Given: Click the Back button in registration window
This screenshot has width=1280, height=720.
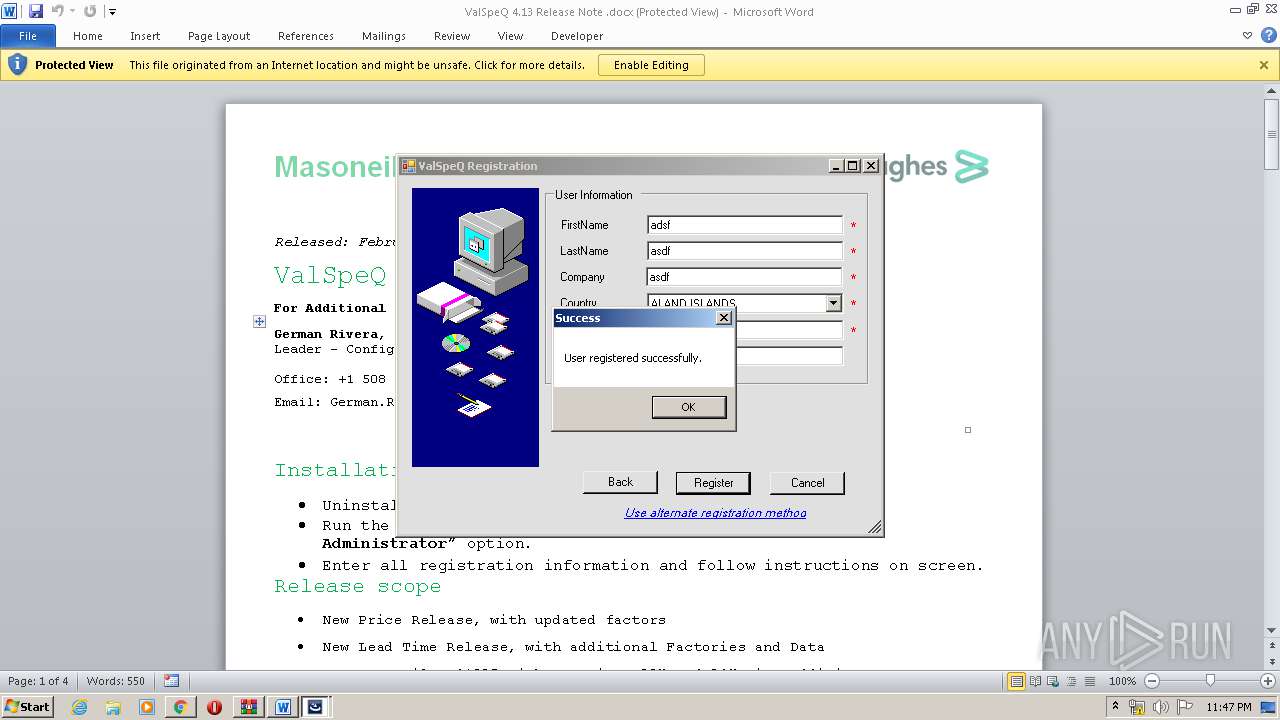Looking at the screenshot, I should click(620, 482).
